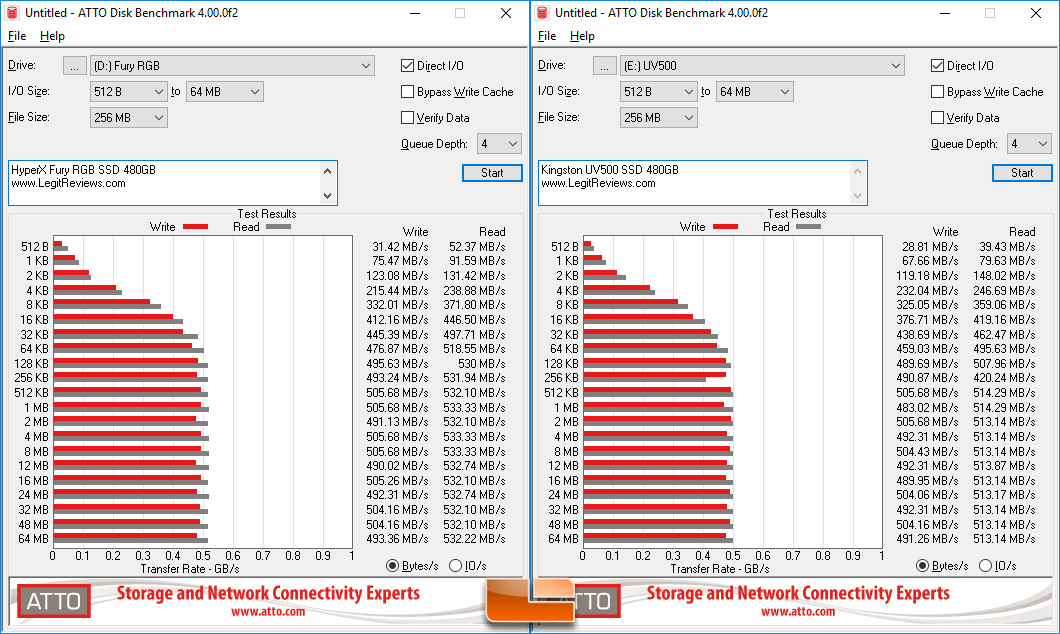
Task: Open Queue Depth dropdown in UV500 window
Action: [1029, 143]
